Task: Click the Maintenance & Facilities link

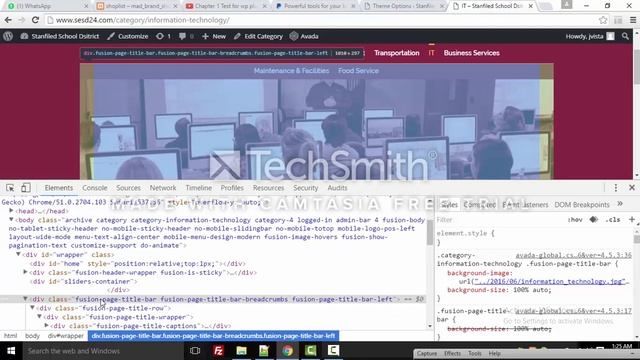Action: (291, 71)
